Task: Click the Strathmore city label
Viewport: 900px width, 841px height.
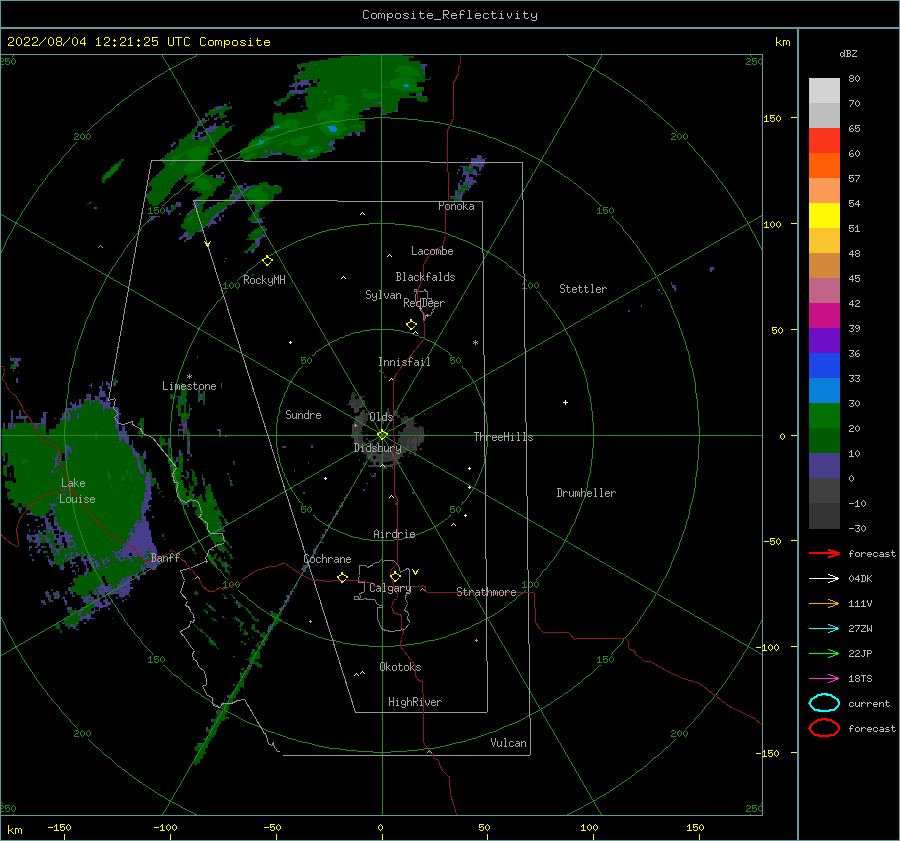Action: (486, 592)
